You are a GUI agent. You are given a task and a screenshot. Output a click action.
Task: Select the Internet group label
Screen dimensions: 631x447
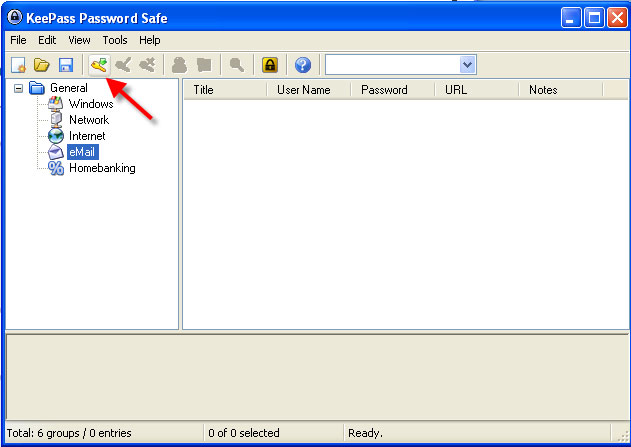[87, 136]
